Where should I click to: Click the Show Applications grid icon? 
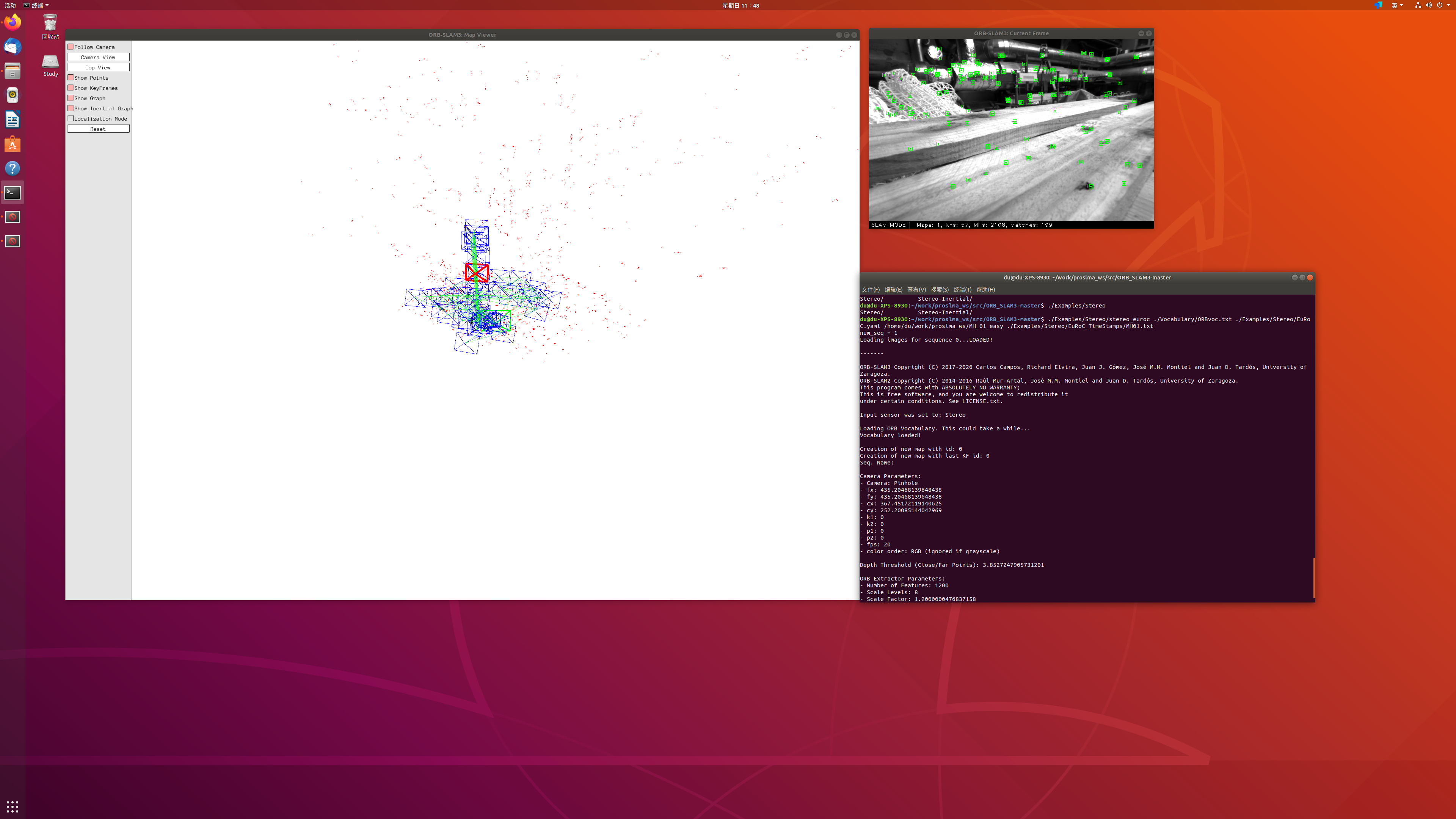click(x=13, y=806)
